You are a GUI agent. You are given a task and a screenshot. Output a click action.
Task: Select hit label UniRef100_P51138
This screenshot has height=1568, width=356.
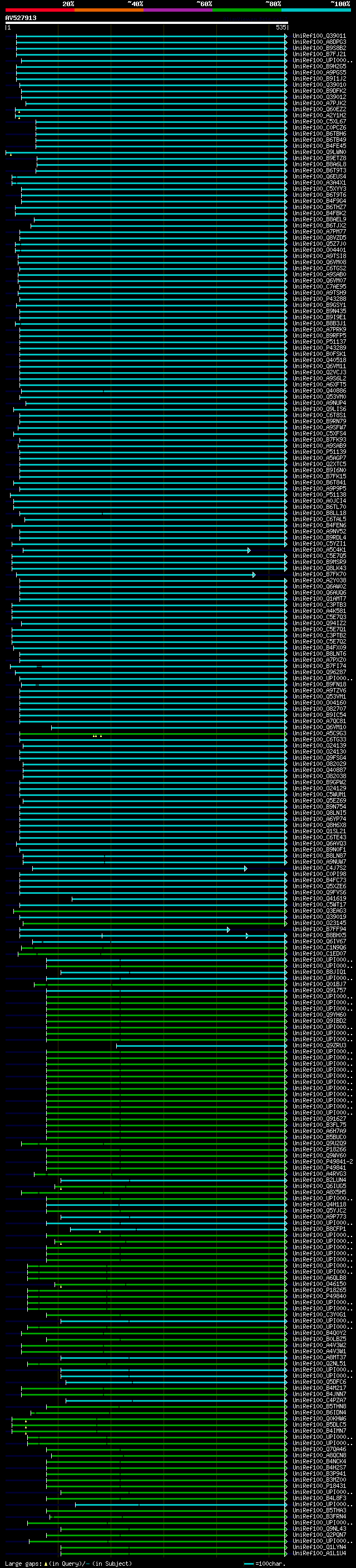pos(319,495)
